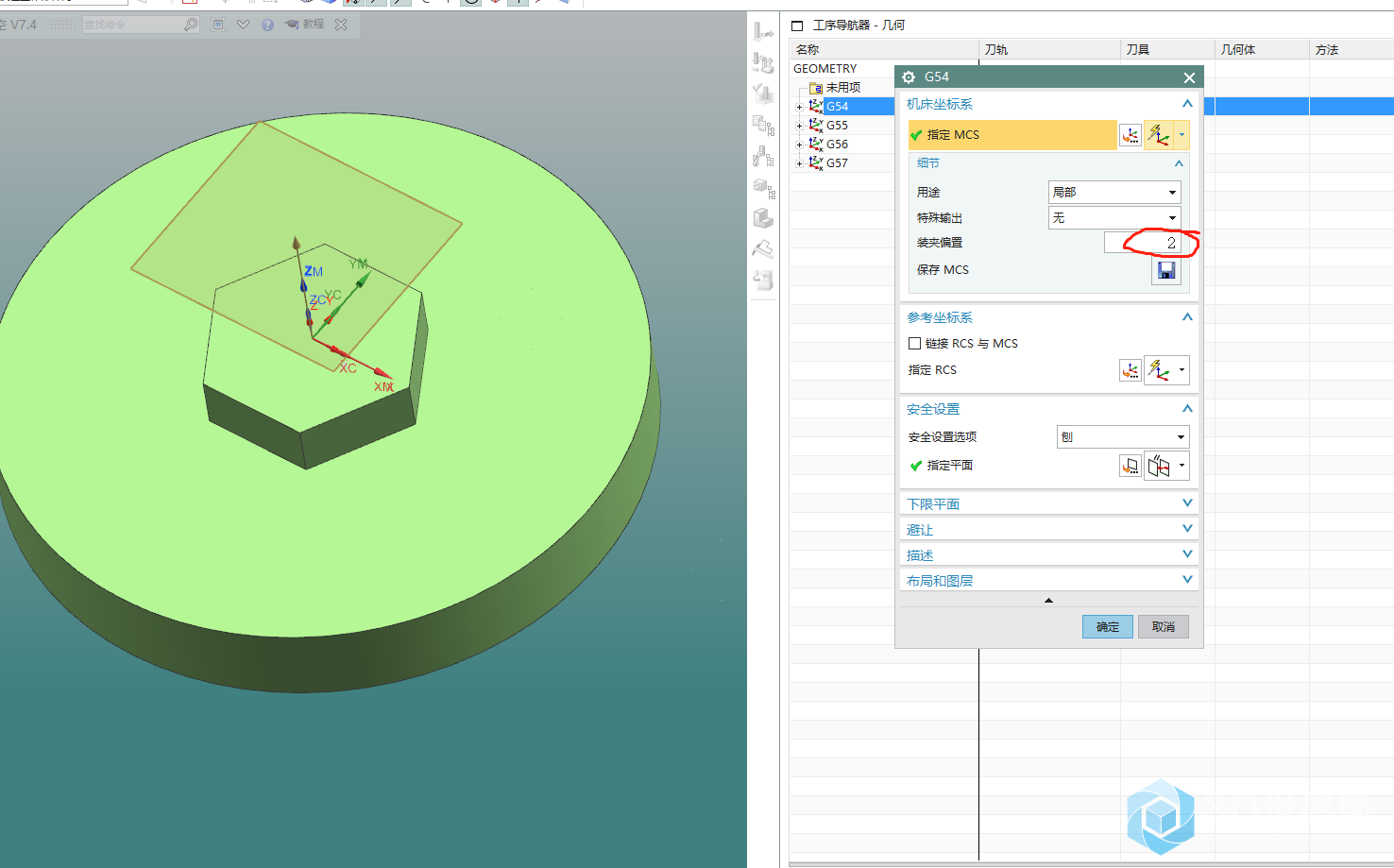Image resolution: width=1394 pixels, height=868 pixels.
Task: Expand the 布局和图层 section
Action: (1187, 580)
